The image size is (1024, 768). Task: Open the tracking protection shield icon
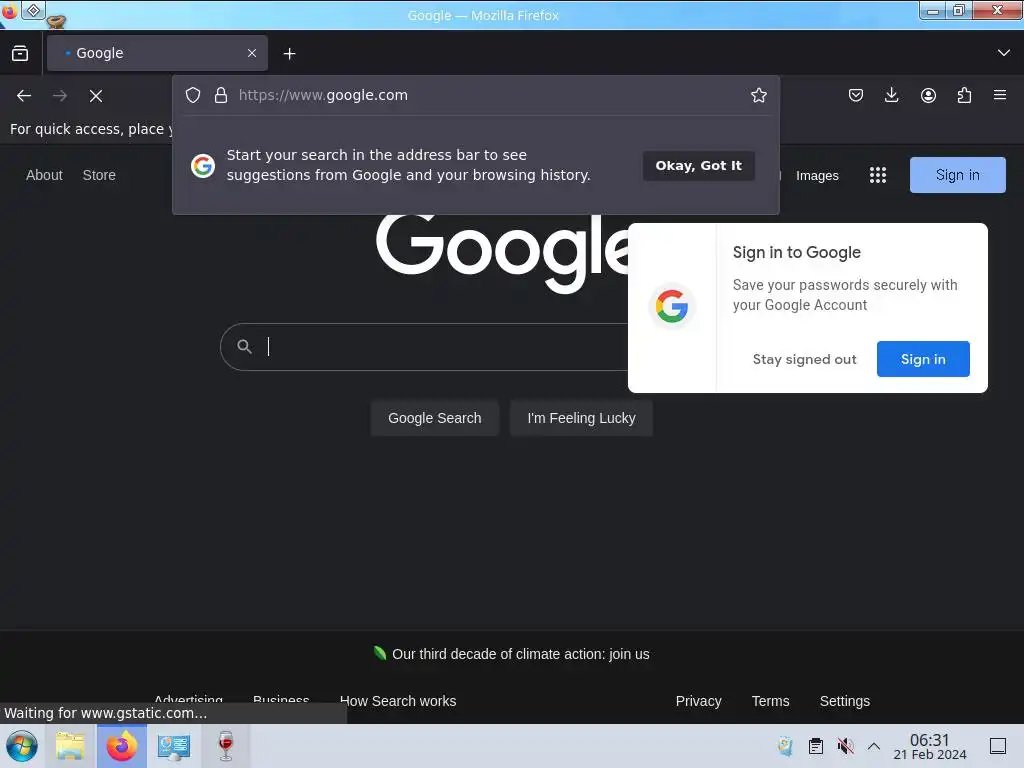click(x=193, y=95)
